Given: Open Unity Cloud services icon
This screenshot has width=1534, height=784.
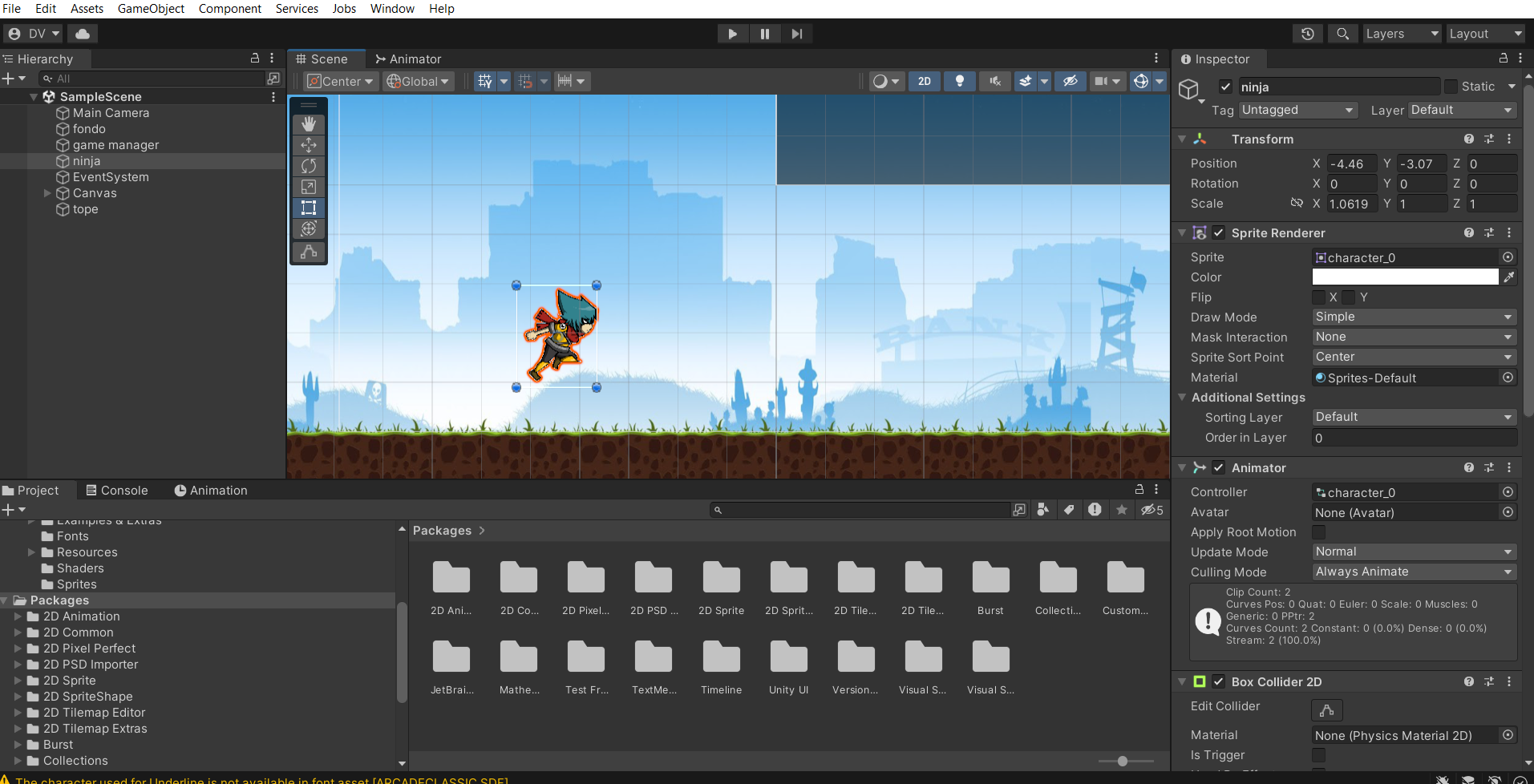Looking at the screenshot, I should (83, 34).
